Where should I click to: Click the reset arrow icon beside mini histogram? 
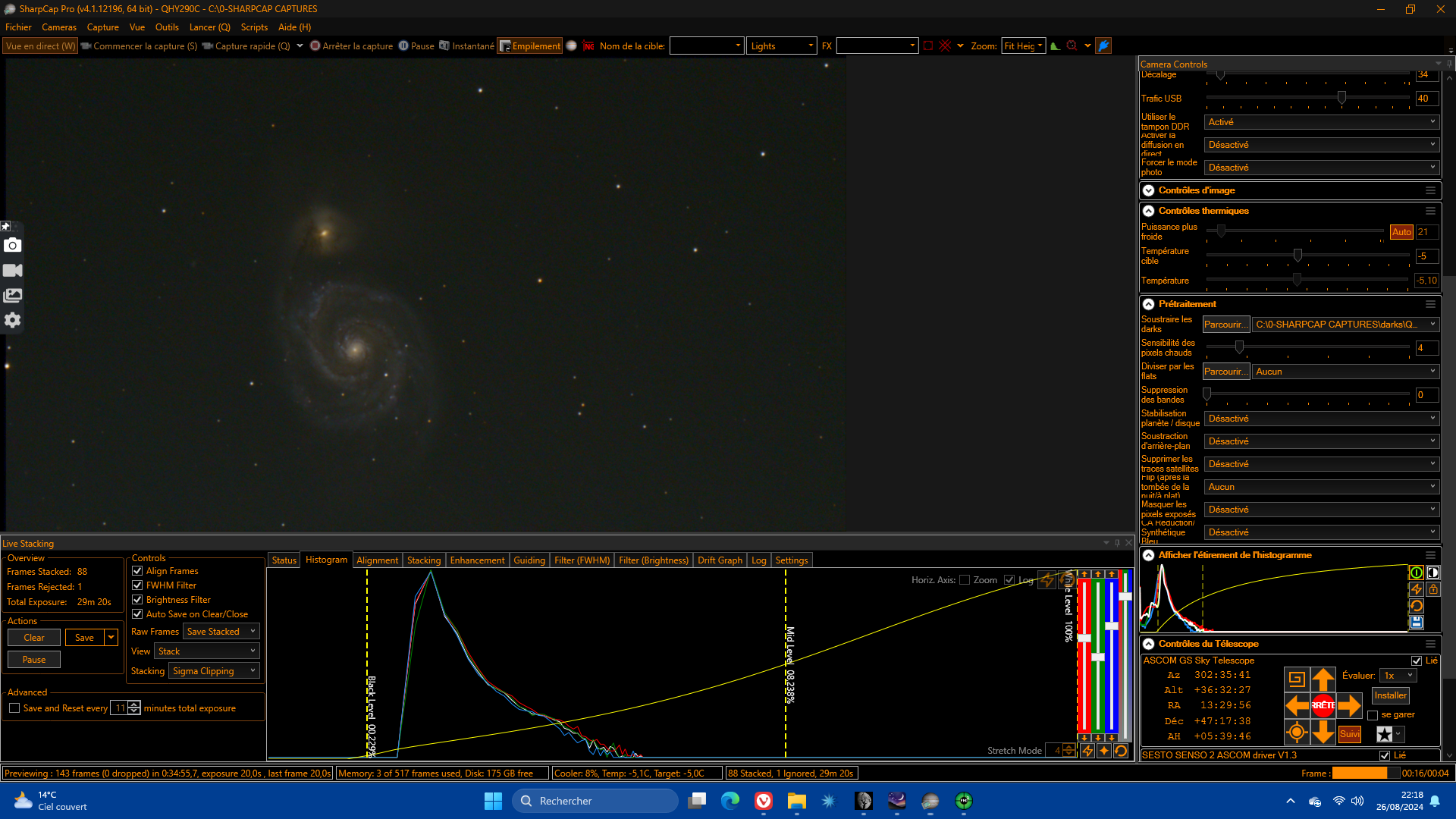click(x=1416, y=606)
